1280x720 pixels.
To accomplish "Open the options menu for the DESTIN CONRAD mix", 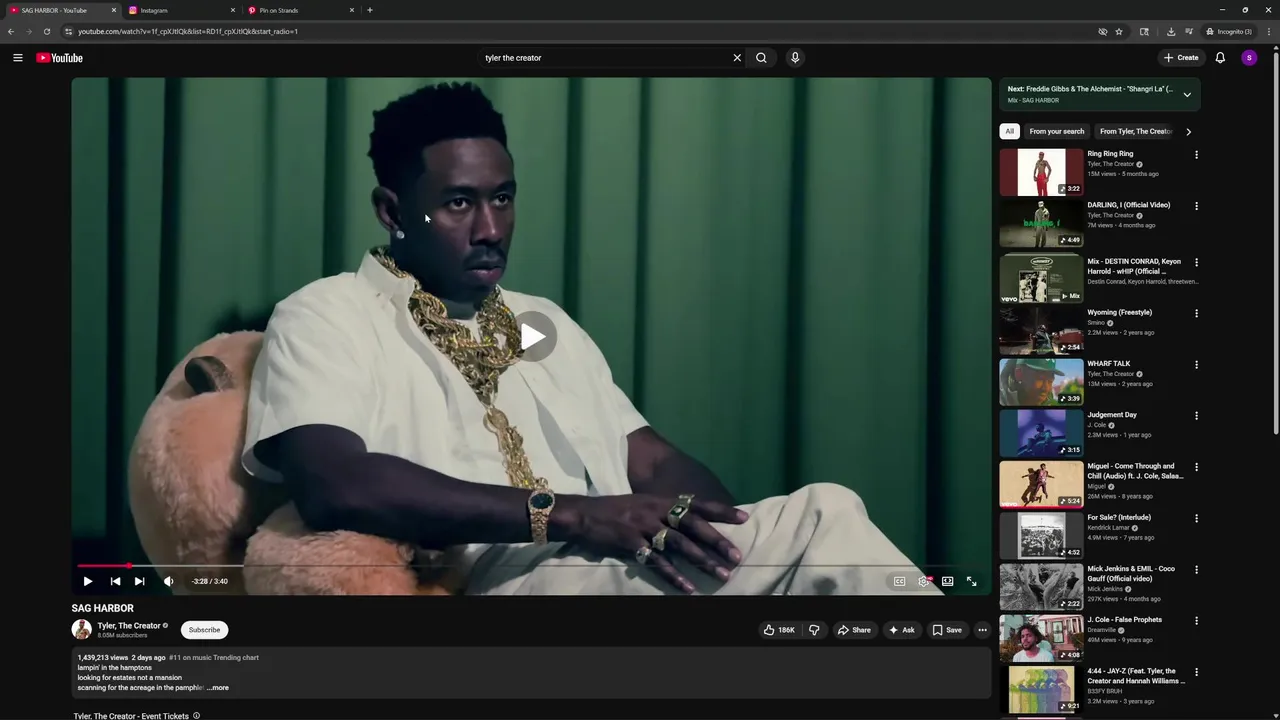I will [x=1196, y=262].
